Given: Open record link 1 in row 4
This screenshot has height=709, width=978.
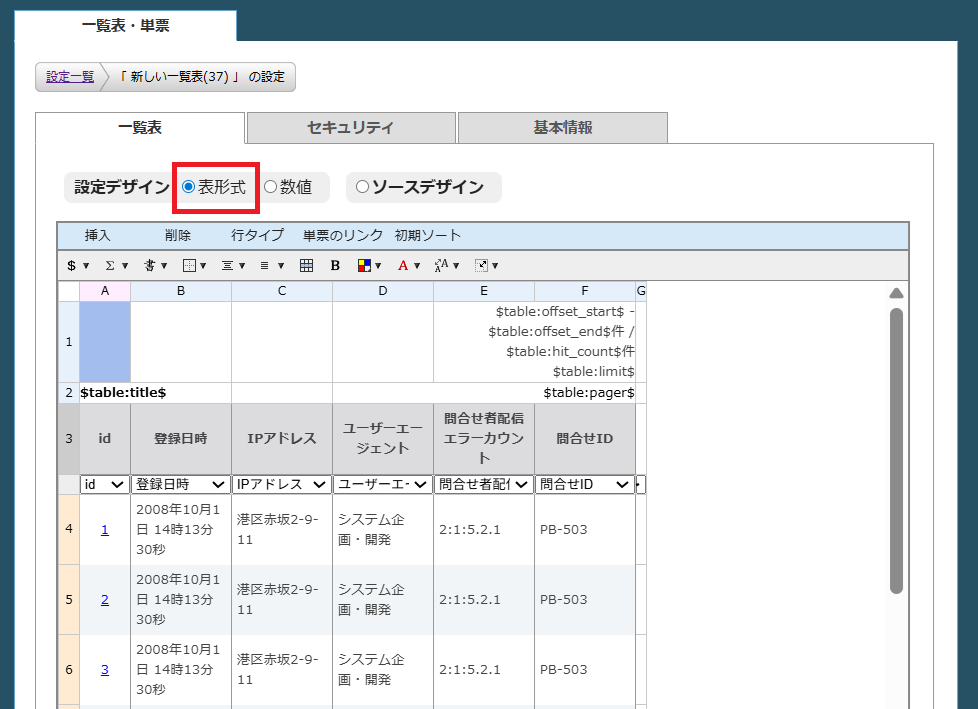Looking at the screenshot, I should 105,529.
